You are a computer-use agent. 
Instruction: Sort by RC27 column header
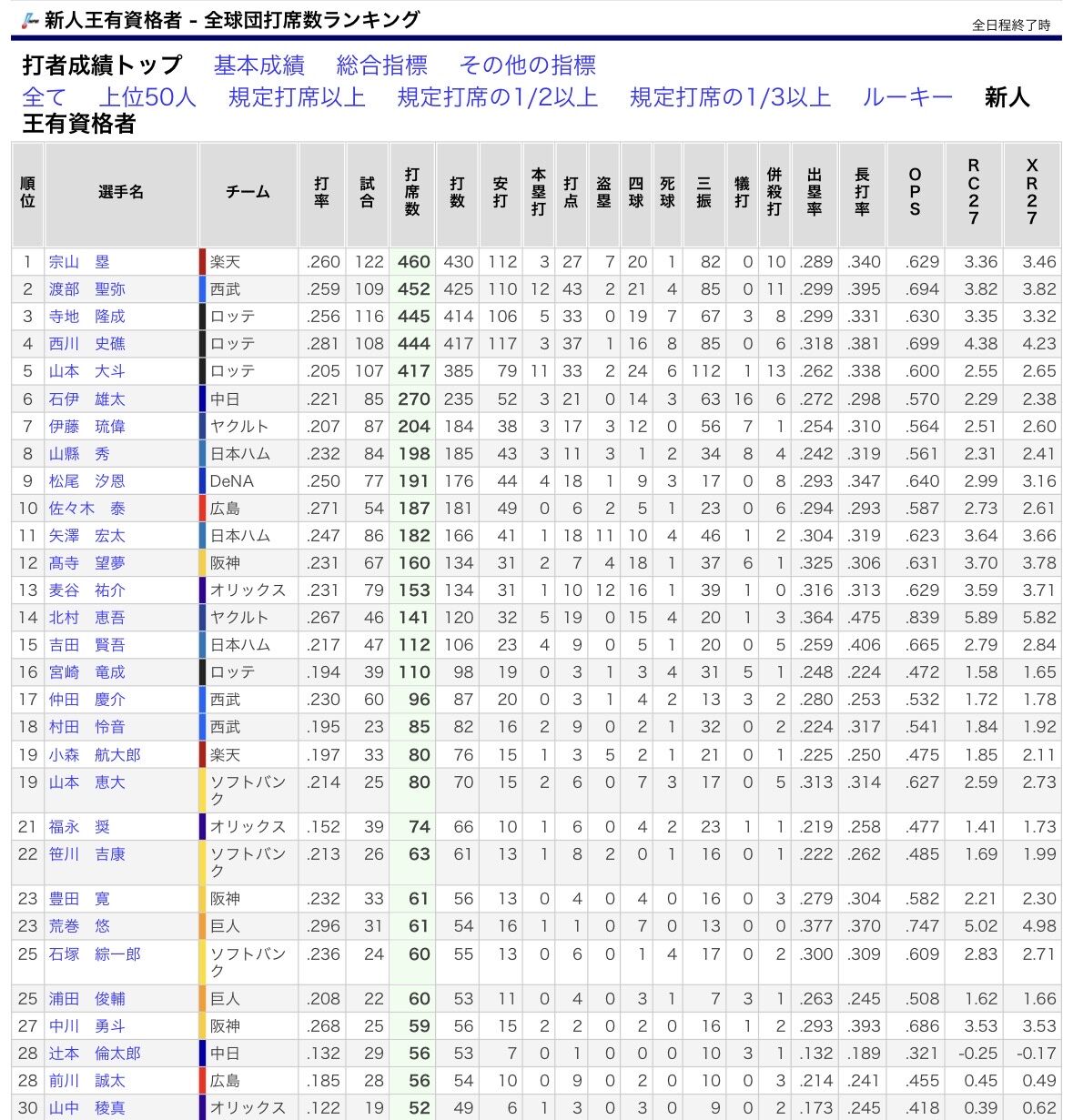pos(974,193)
